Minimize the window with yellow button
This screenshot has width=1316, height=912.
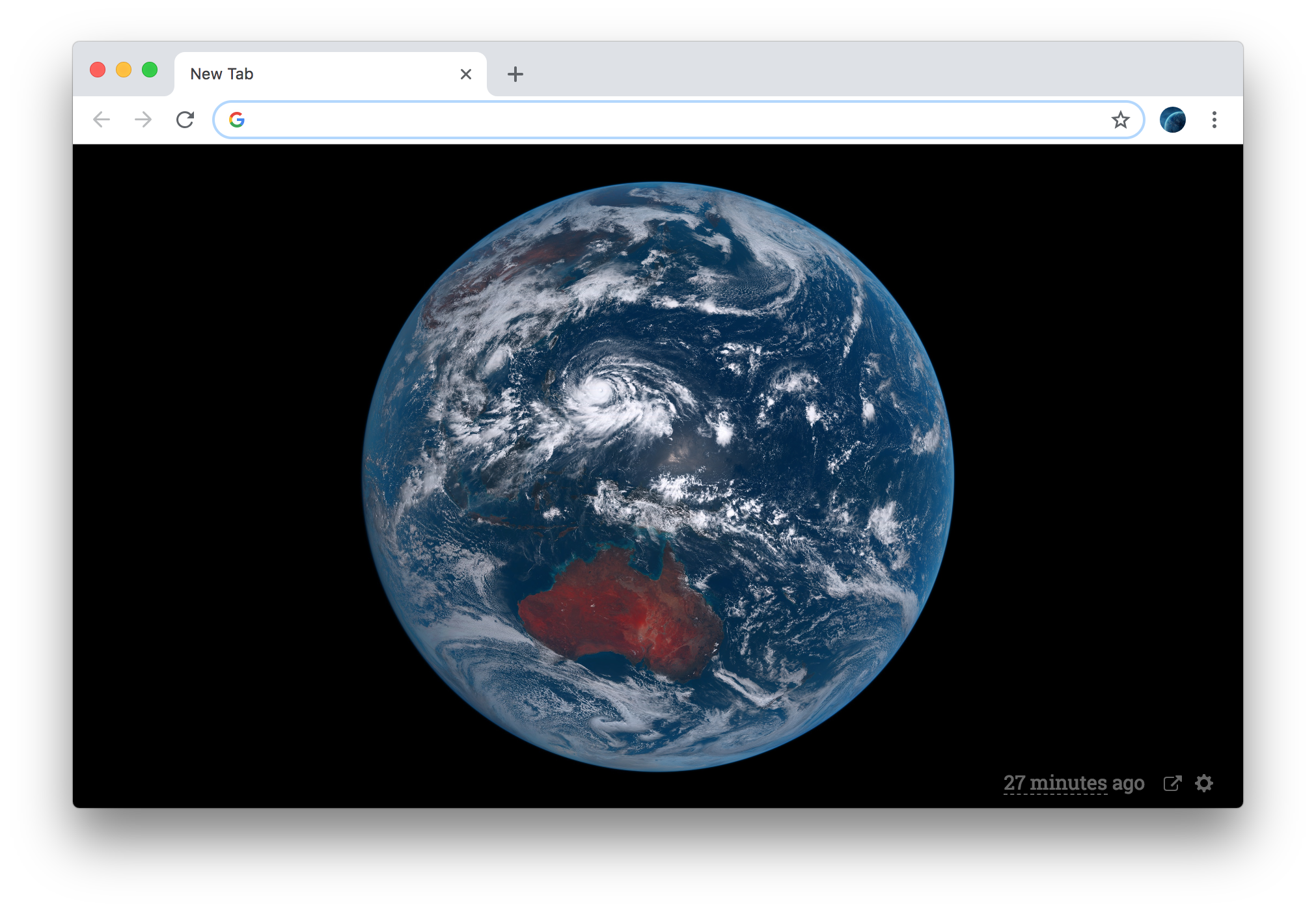pos(124,70)
